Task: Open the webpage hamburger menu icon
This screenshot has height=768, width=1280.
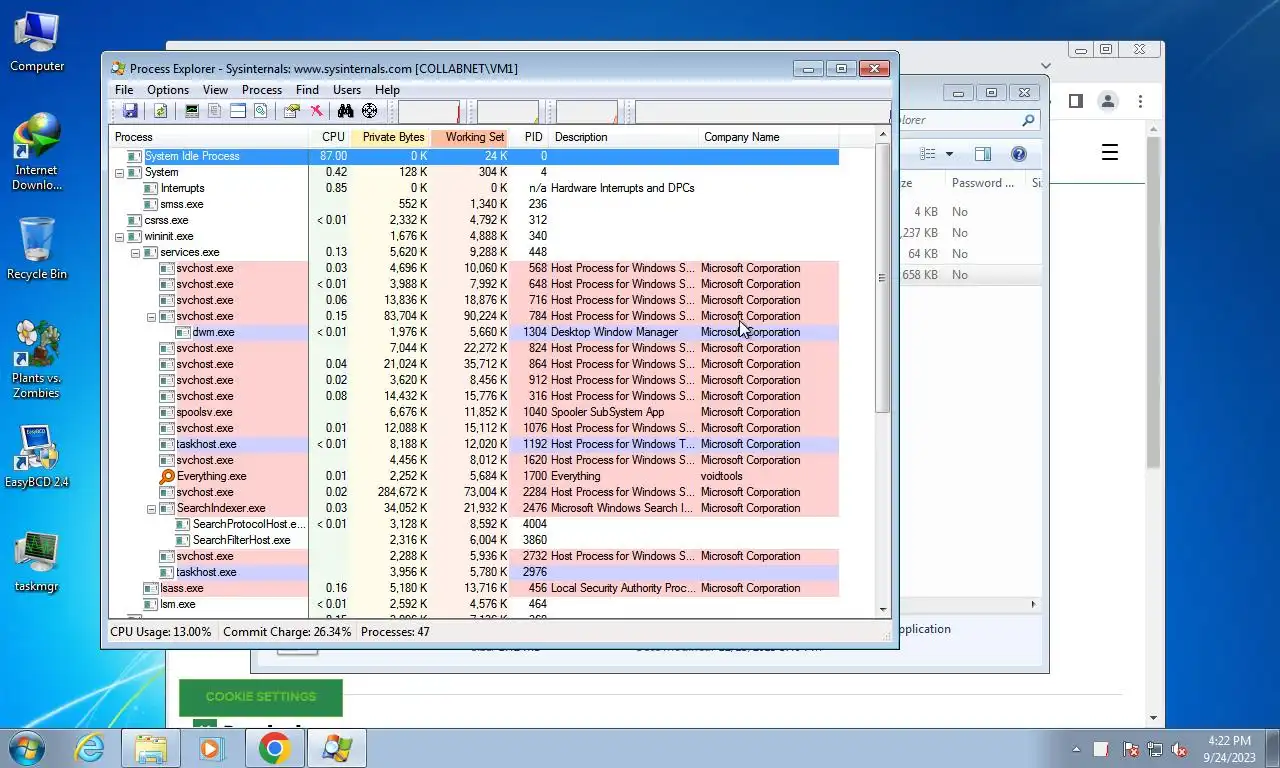Action: 1110,152
